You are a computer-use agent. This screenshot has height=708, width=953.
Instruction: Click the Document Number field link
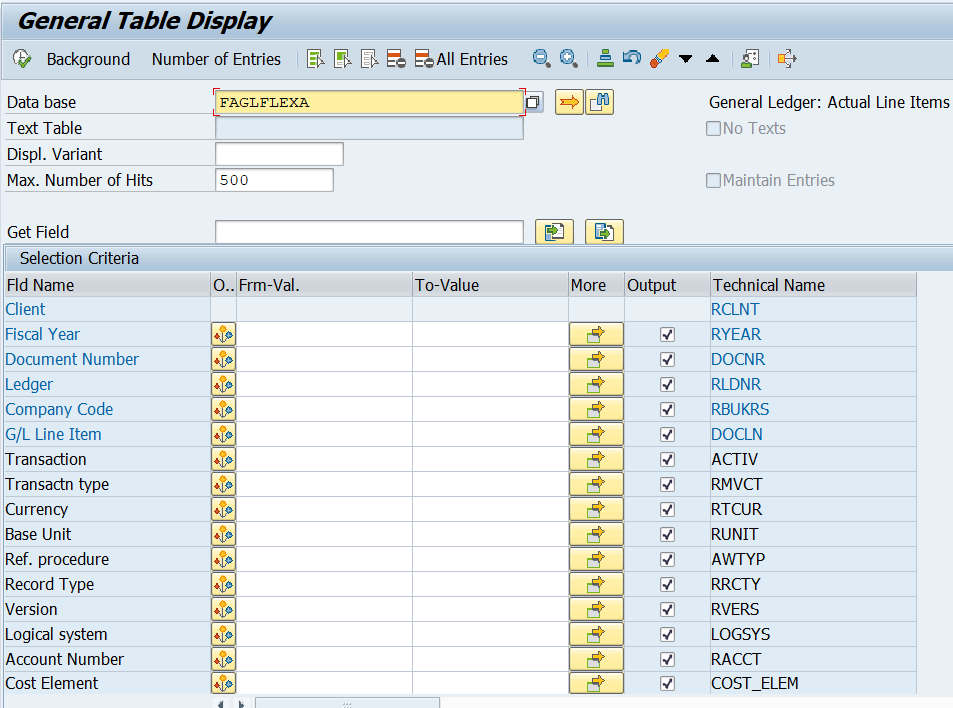pos(72,359)
